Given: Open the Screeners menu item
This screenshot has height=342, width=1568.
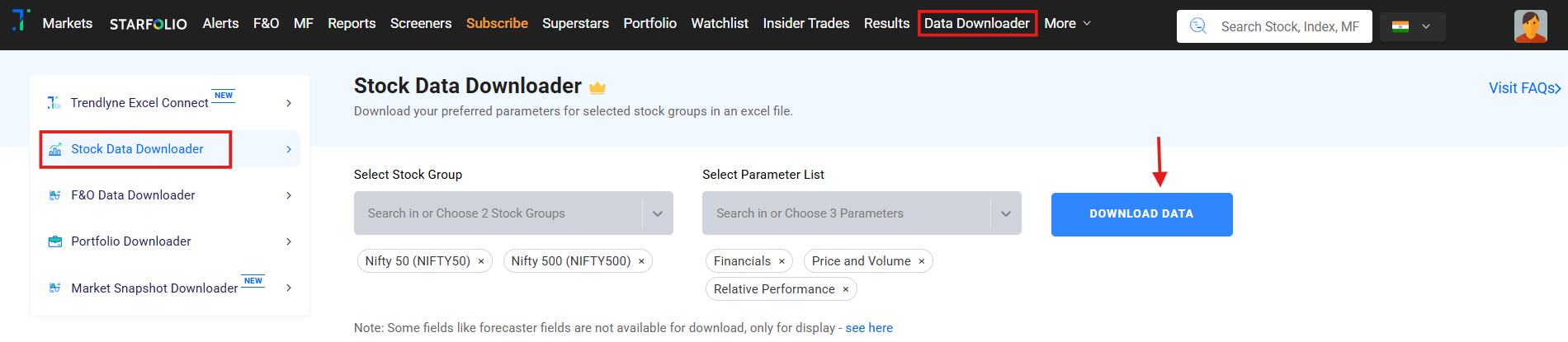Looking at the screenshot, I should coord(421,23).
